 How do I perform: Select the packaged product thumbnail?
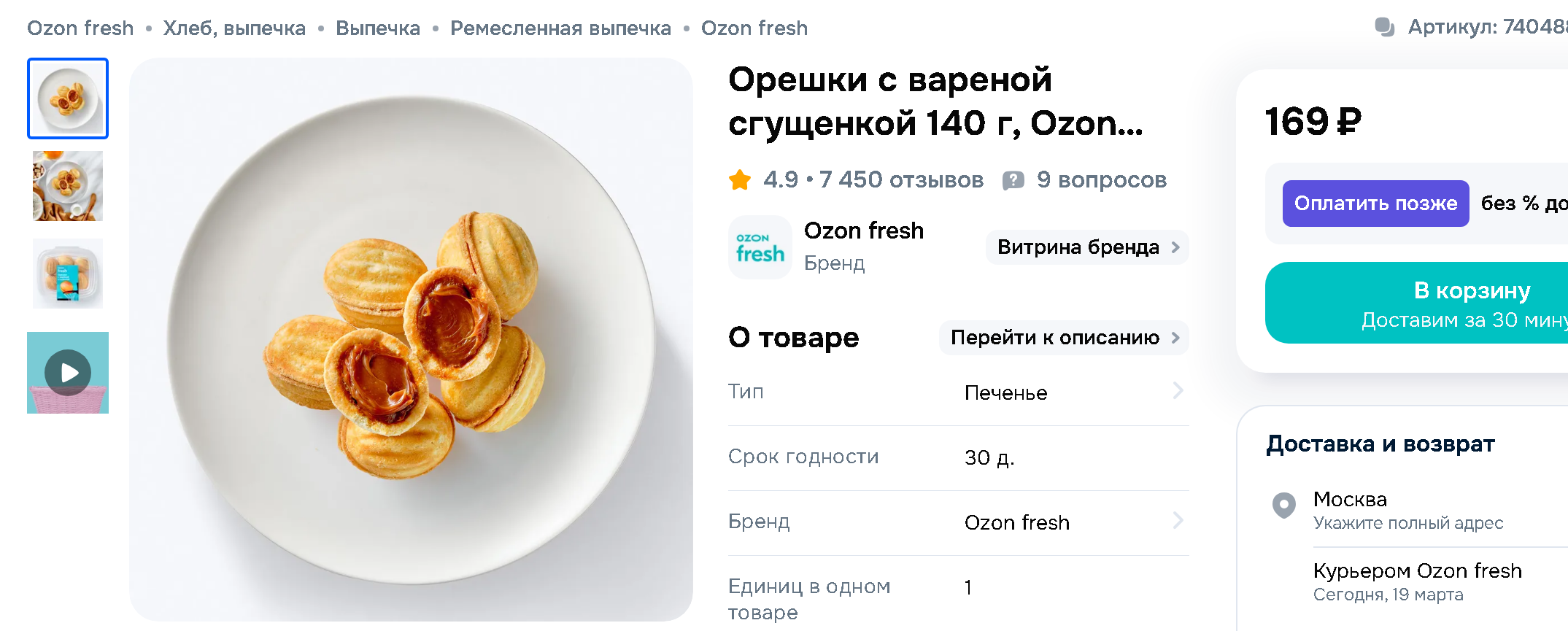click(x=68, y=274)
